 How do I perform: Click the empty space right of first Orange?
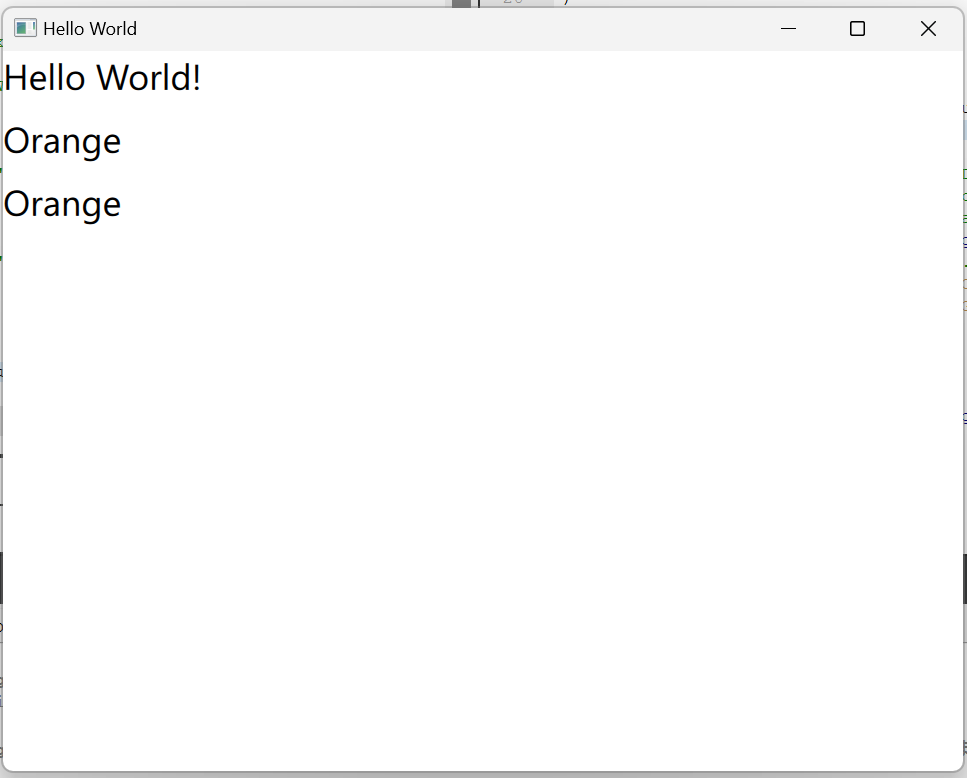pos(400,141)
